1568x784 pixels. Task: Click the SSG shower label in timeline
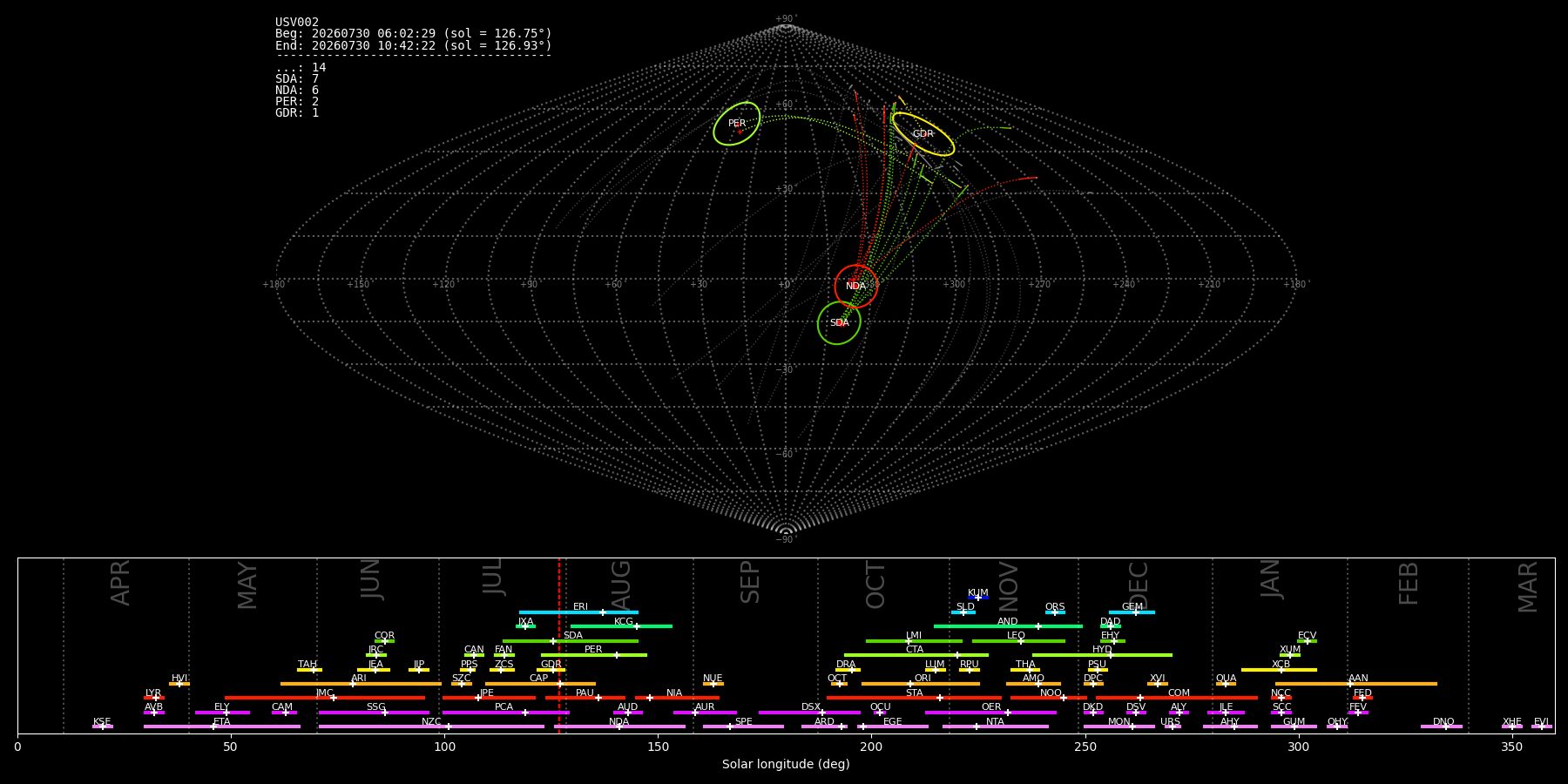(x=376, y=707)
